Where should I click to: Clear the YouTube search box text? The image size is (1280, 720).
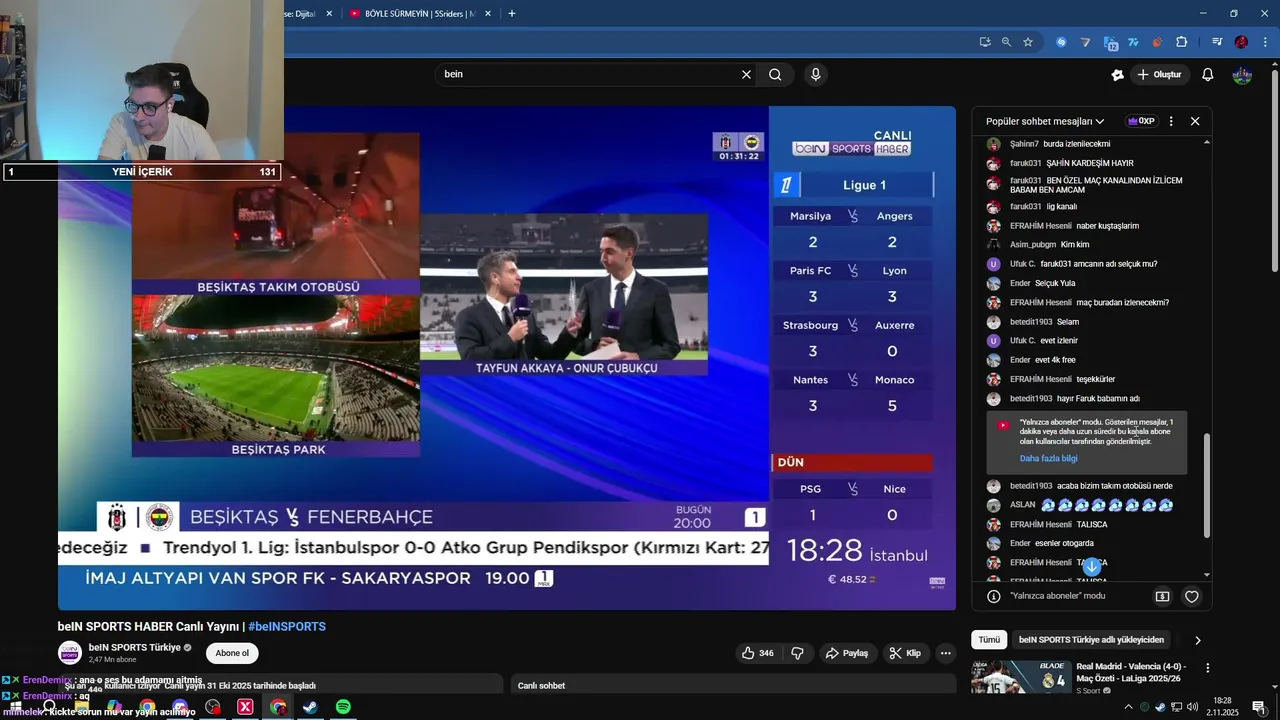[x=746, y=74]
